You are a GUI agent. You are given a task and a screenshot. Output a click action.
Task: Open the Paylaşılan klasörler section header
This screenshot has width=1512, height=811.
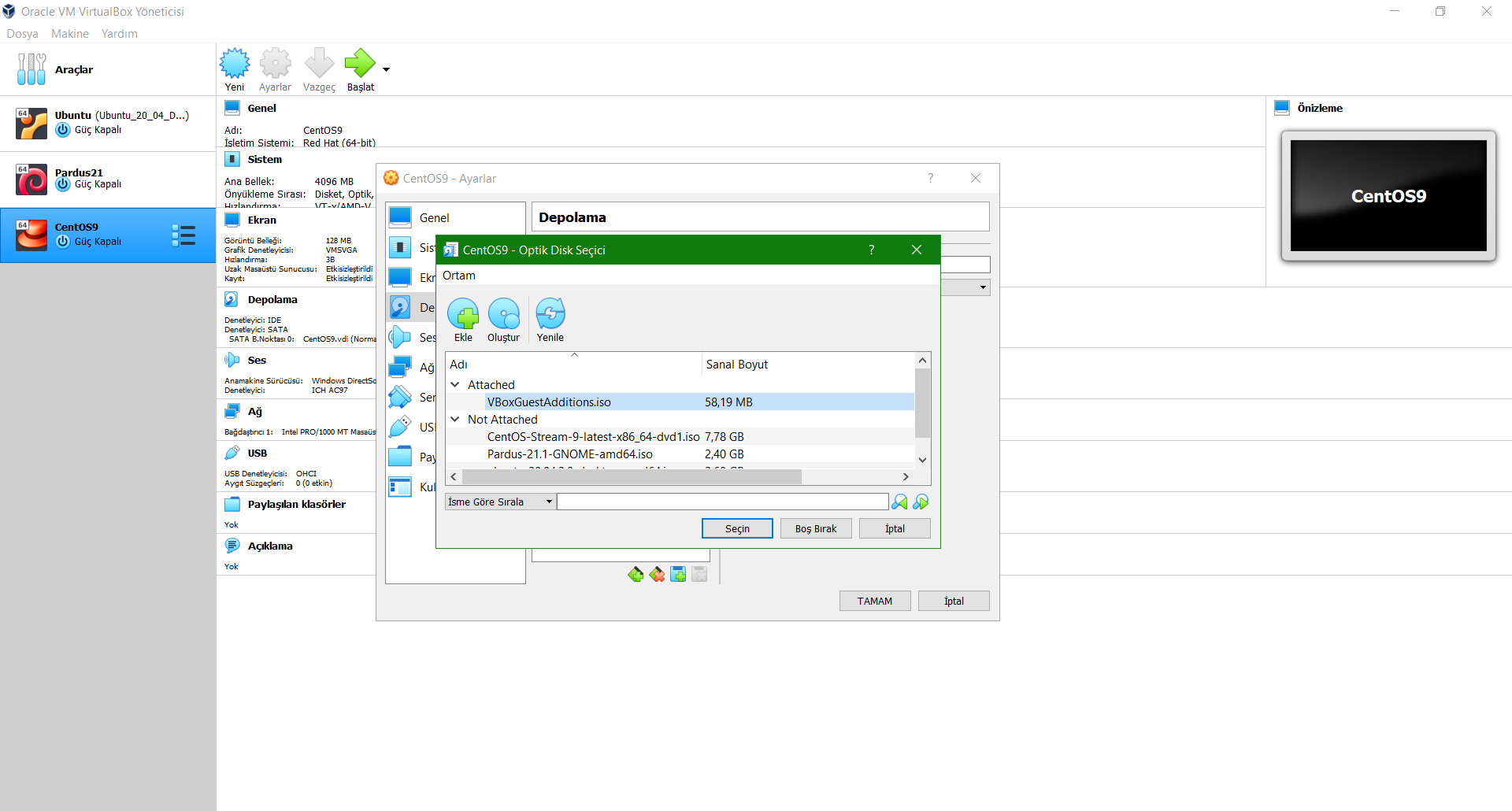(x=296, y=504)
